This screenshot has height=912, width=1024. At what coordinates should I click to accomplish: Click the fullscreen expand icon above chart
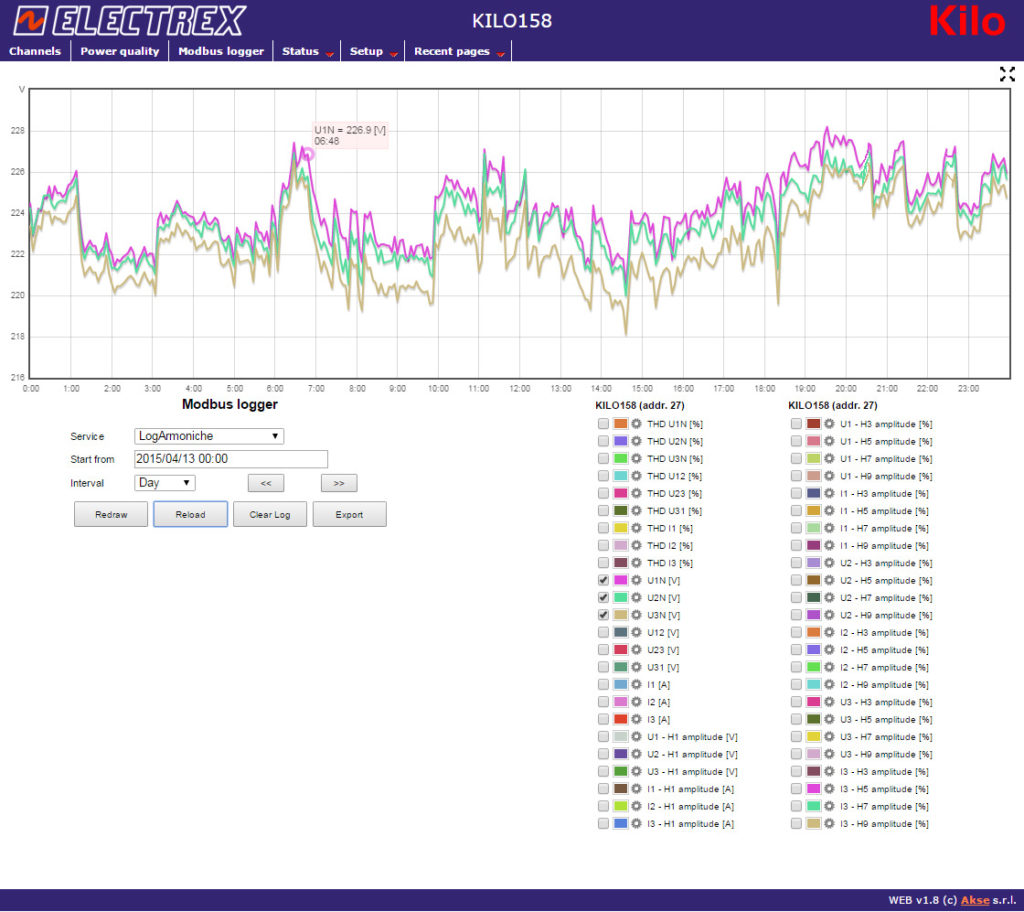tap(1006, 74)
